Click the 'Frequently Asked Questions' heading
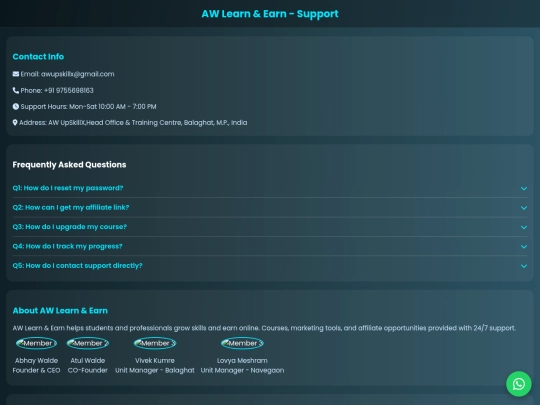Viewport: 540px width, 405px height. (x=69, y=165)
